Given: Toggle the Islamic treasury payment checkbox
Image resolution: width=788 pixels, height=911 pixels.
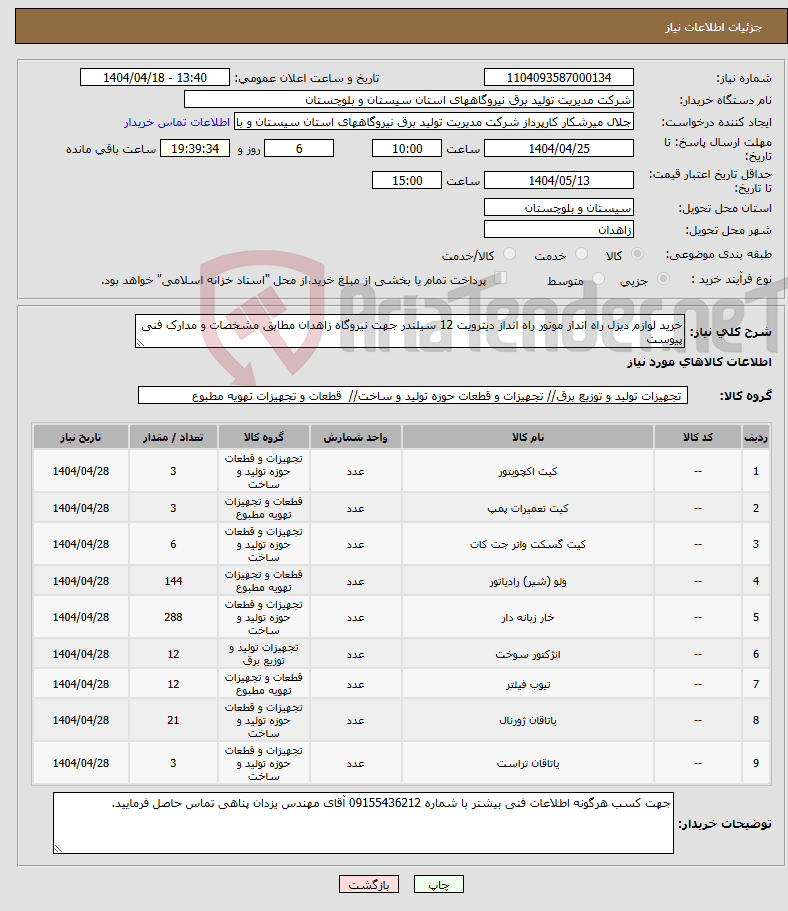Looking at the screenshot, I should [500, 278].
